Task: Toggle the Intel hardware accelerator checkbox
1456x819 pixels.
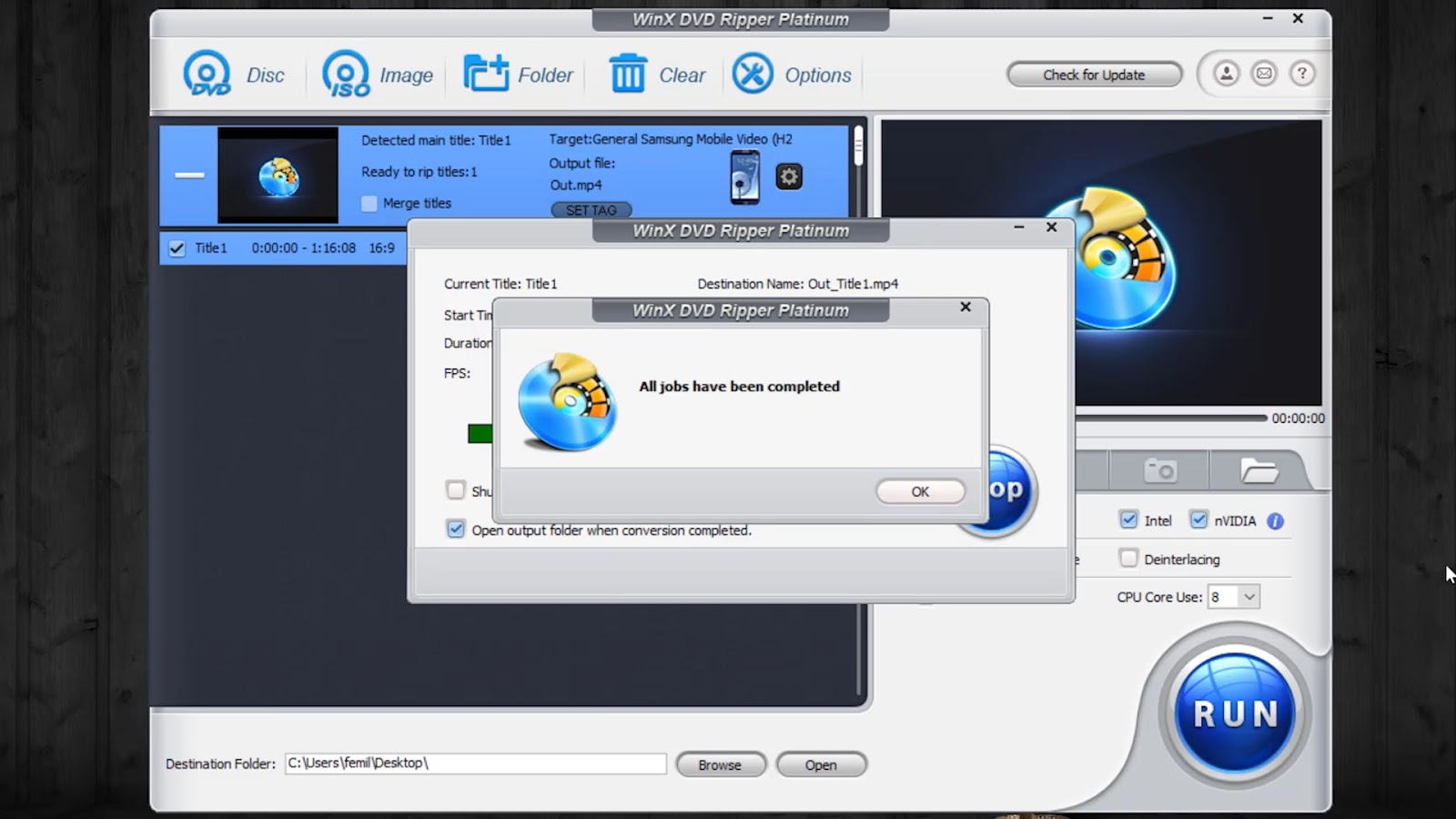Action: pyautogui.click(x=1128, y=520)
